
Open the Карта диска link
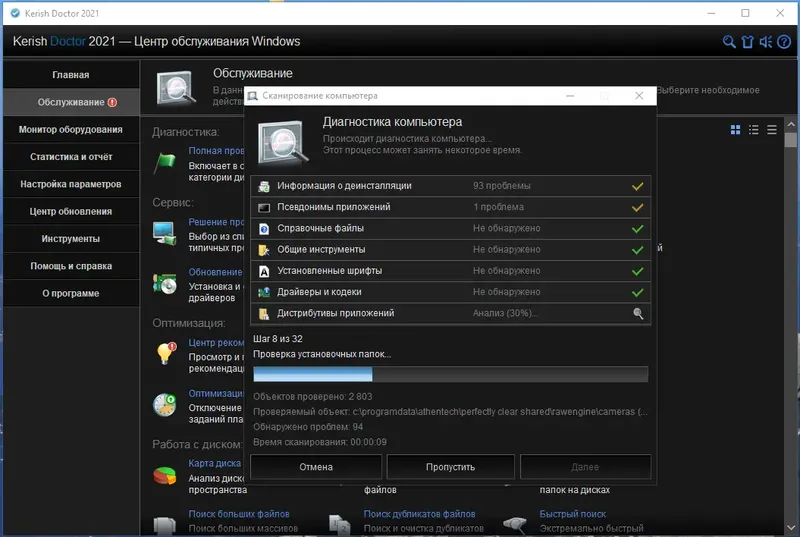pos(215,463)
